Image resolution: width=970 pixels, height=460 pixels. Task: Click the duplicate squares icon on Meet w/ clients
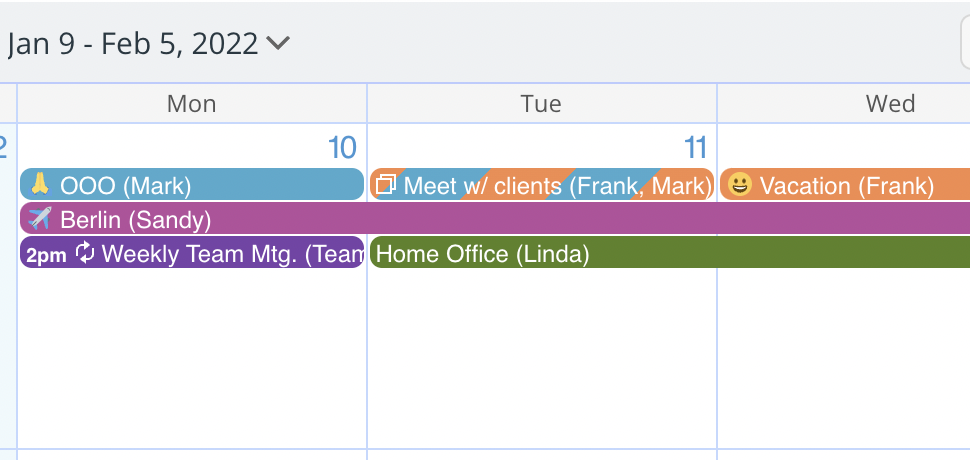coord(386,184)
